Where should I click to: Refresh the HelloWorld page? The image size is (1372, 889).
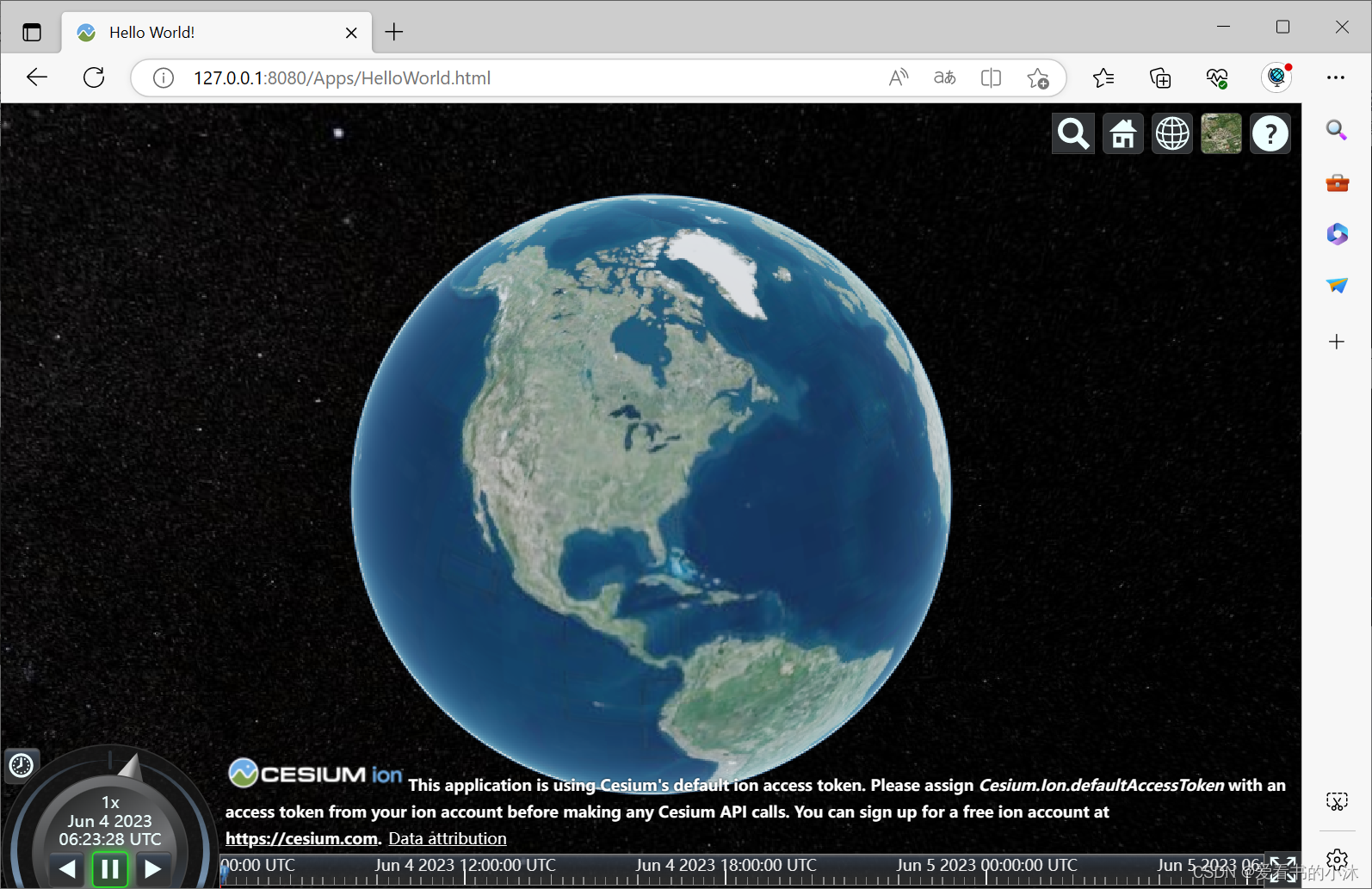tap(94, 77)
